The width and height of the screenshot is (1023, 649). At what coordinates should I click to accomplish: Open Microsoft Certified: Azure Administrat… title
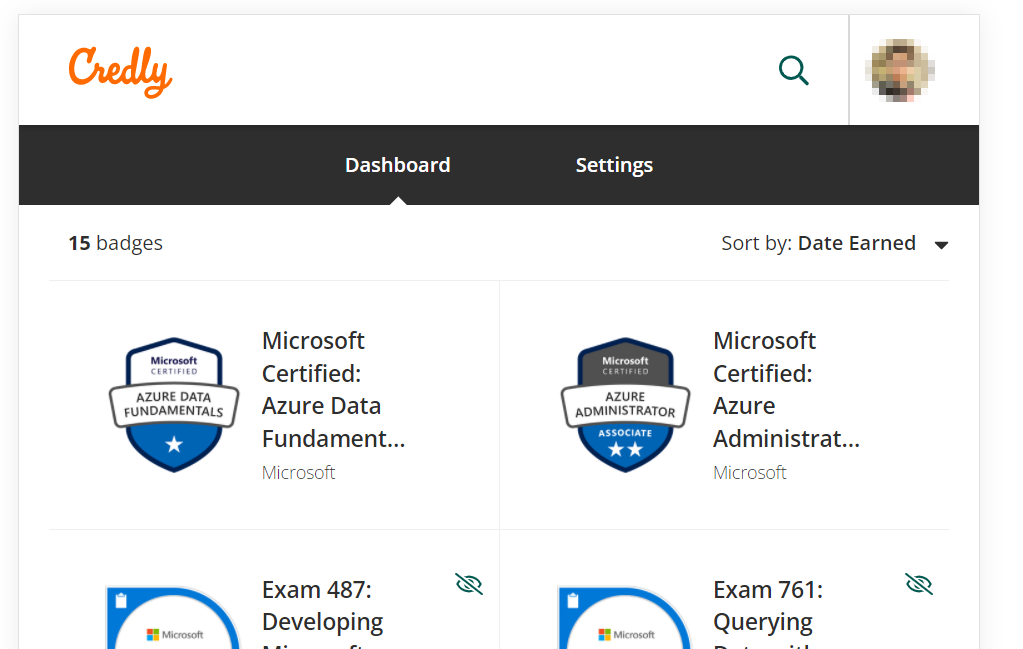(786, 389)
